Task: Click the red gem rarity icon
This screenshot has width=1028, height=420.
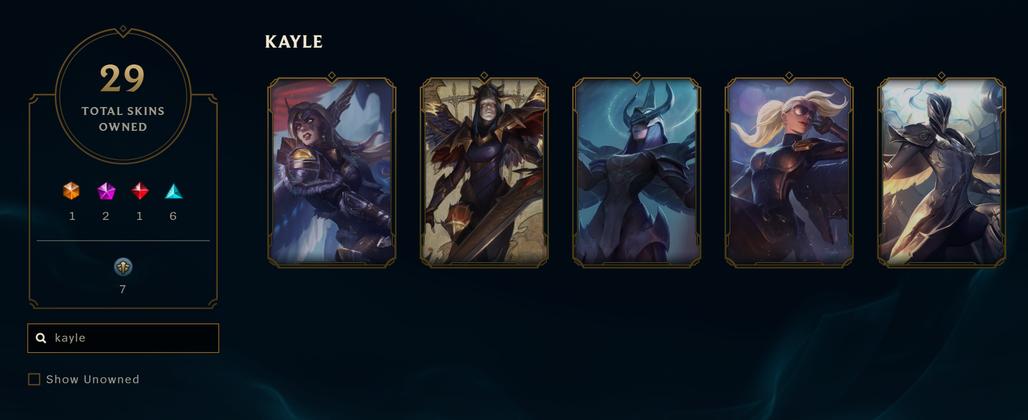Action: click(140, 191)
